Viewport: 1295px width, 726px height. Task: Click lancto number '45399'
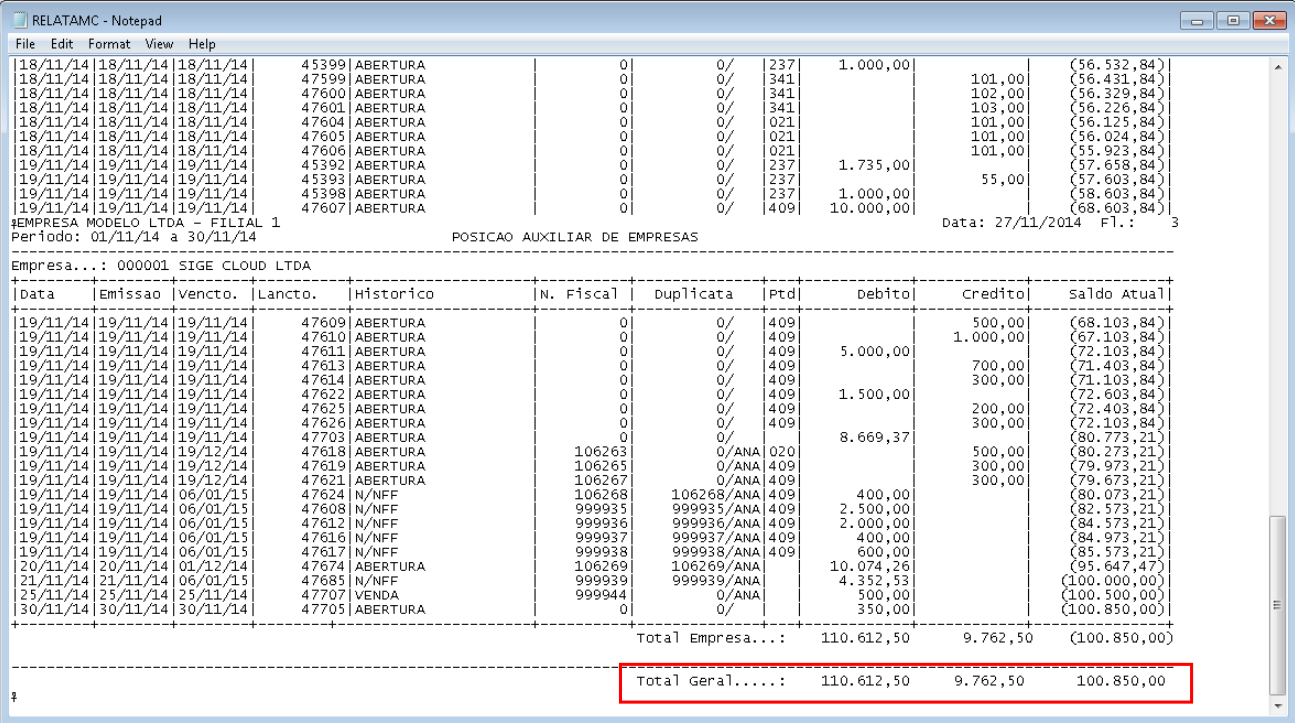[x=324, y=65]
